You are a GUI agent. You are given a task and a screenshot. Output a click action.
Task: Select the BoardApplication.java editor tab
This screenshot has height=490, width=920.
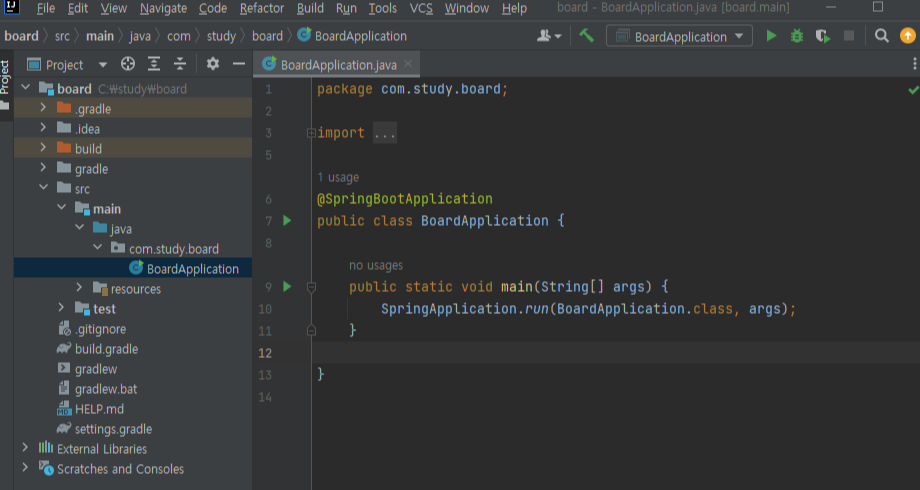(336, 65)
